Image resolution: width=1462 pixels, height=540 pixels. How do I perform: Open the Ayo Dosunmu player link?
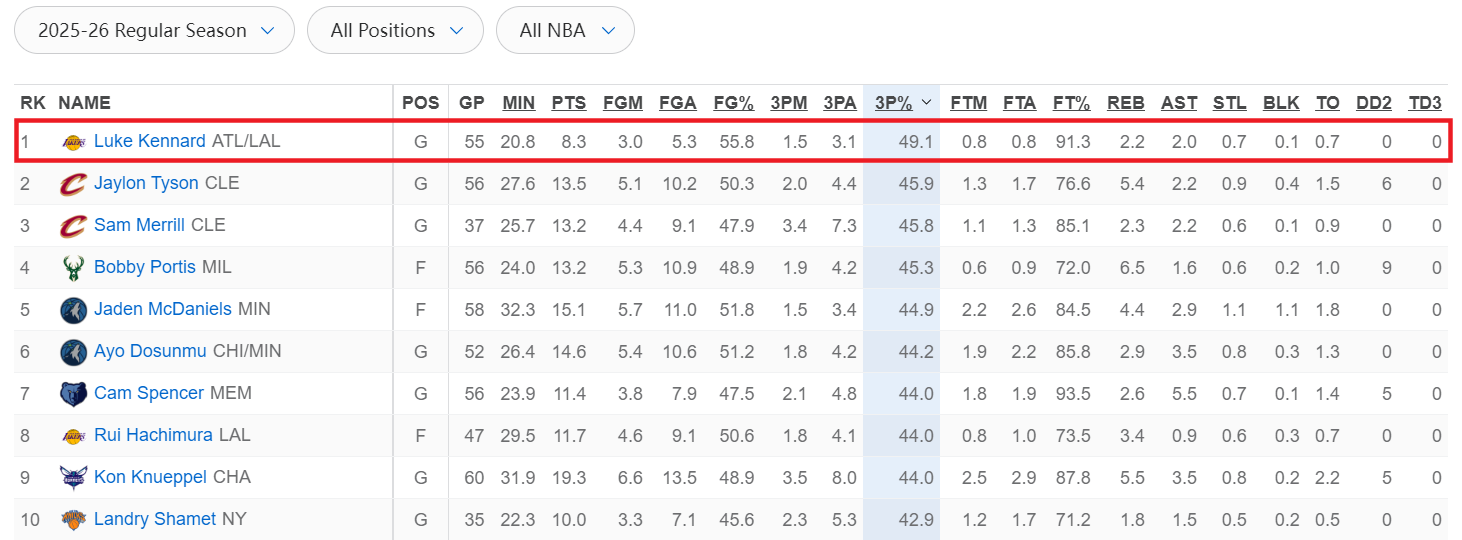(x=150, y=351)
